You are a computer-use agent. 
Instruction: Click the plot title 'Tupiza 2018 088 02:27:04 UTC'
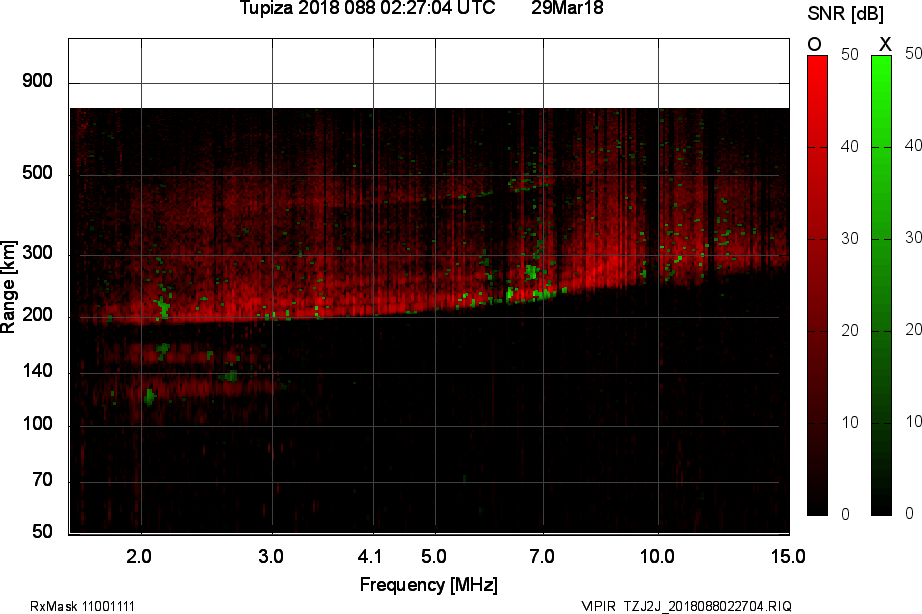pos(368,8)
